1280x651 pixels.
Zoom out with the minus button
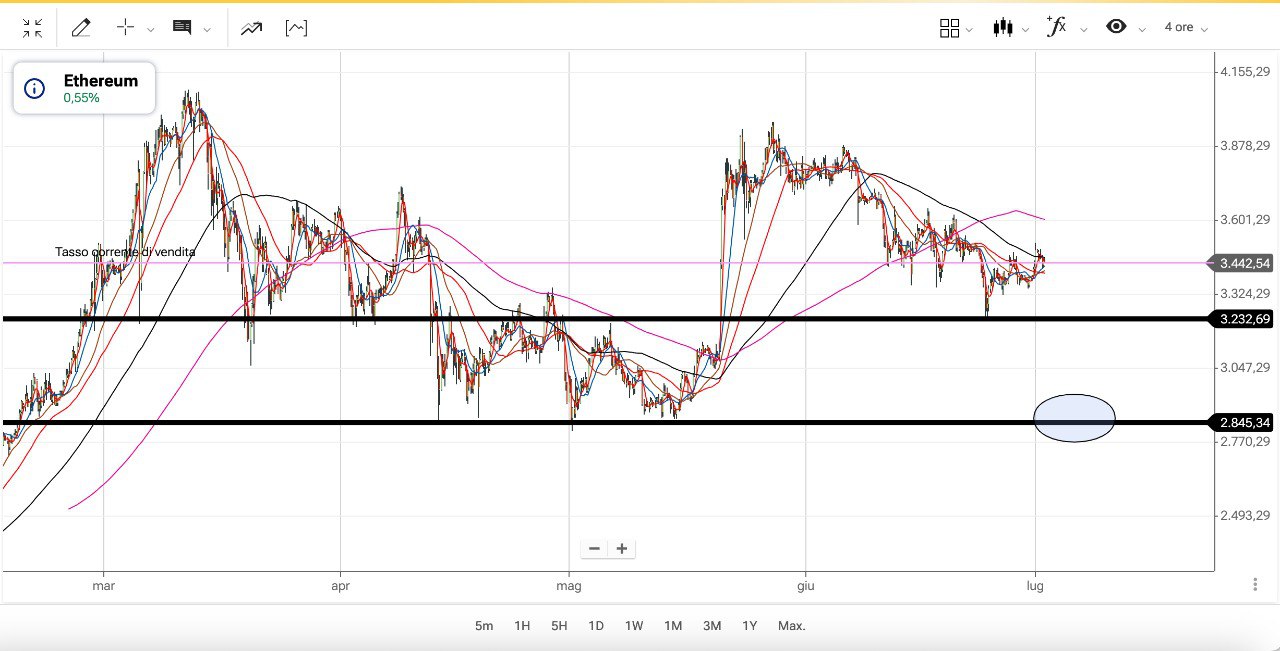click(x=594, y=548)
